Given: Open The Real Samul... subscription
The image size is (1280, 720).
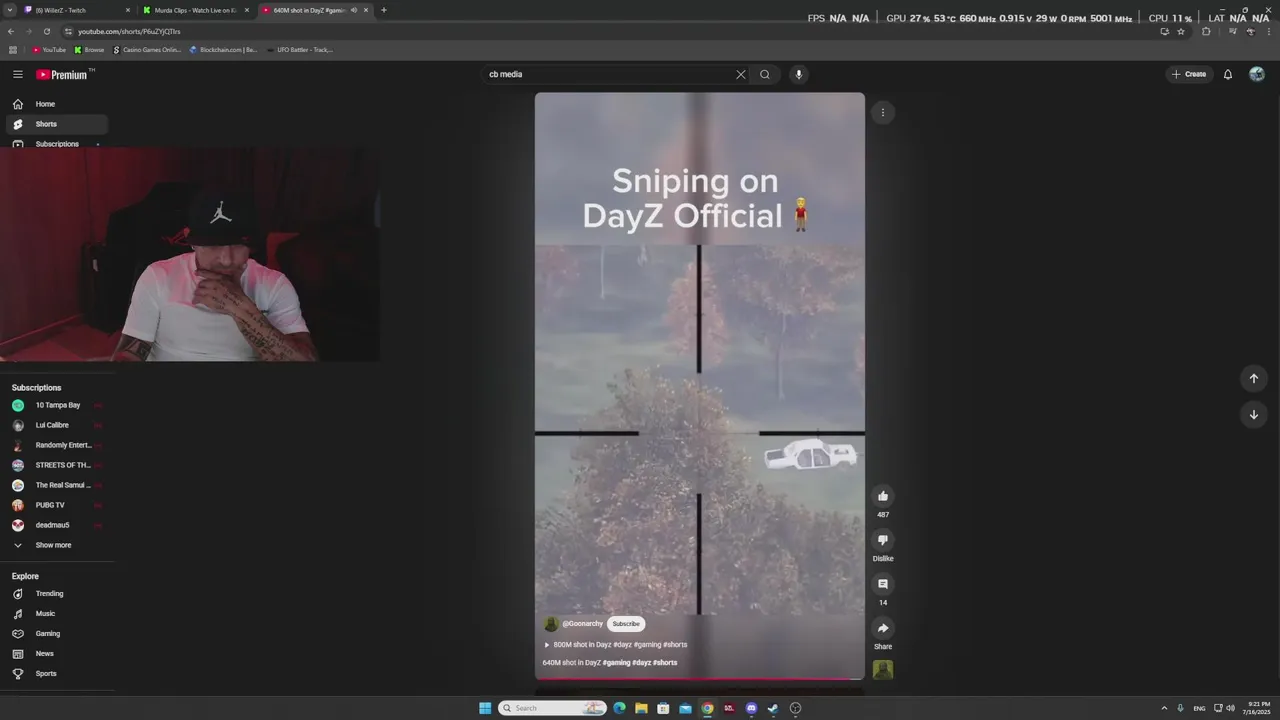Looking at the screenshot, I should [57, 485].
